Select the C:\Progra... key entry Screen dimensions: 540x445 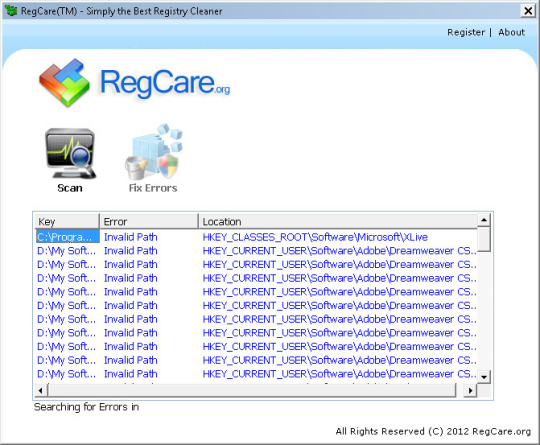pos(68,237)
